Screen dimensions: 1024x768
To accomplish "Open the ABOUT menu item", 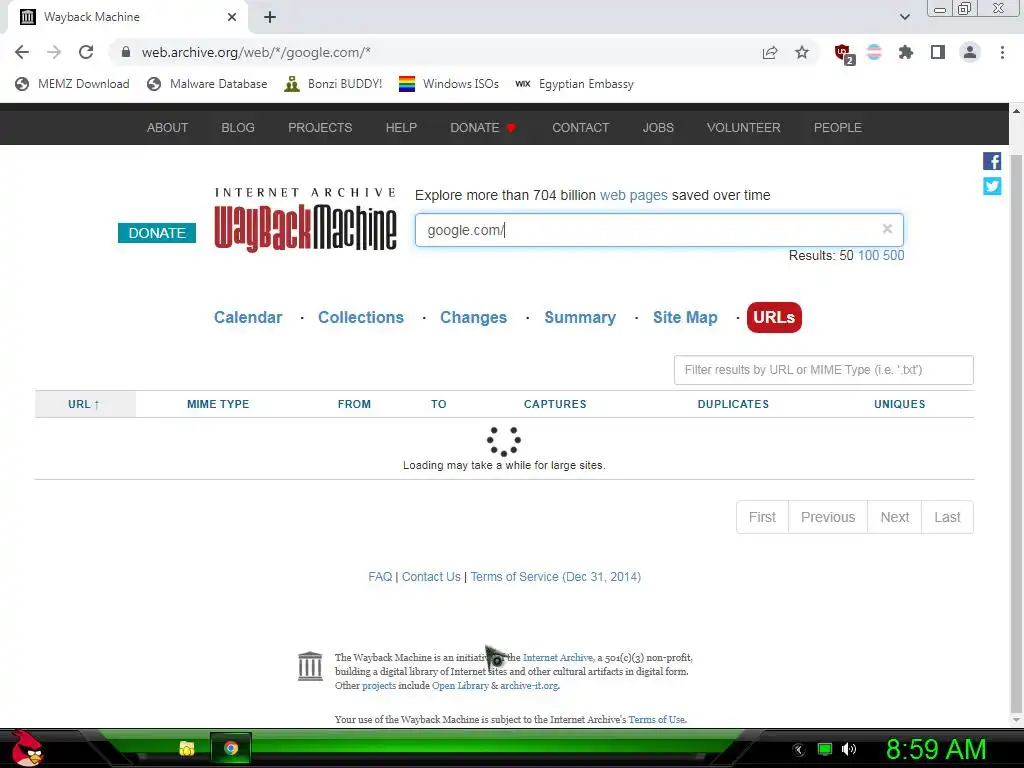I will pos(167,127).
